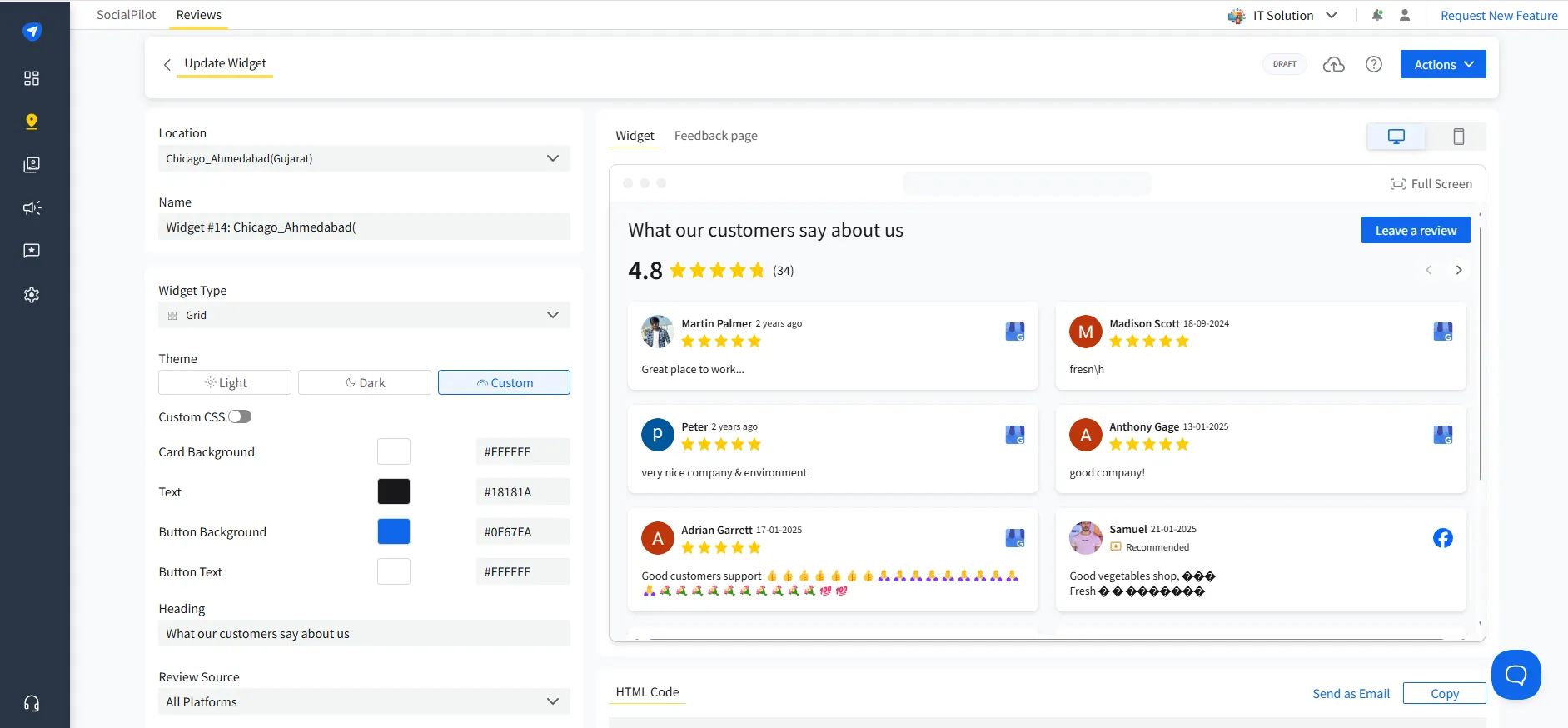Select the Light theme option

pyautogui.click(x=225, y=382)
